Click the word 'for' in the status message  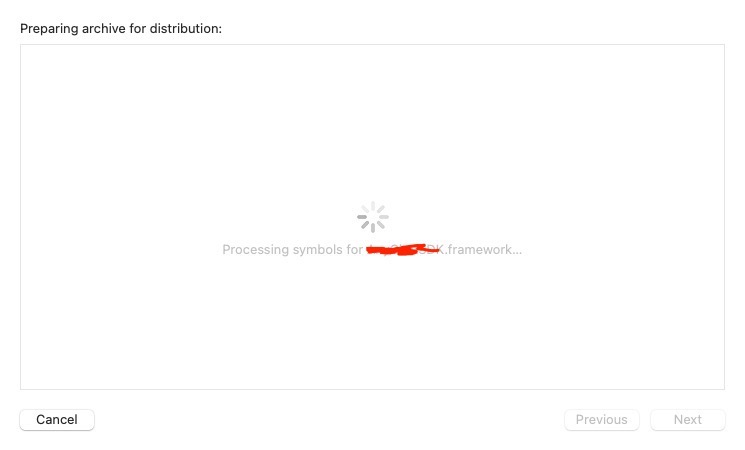click(x=354, y=250)
